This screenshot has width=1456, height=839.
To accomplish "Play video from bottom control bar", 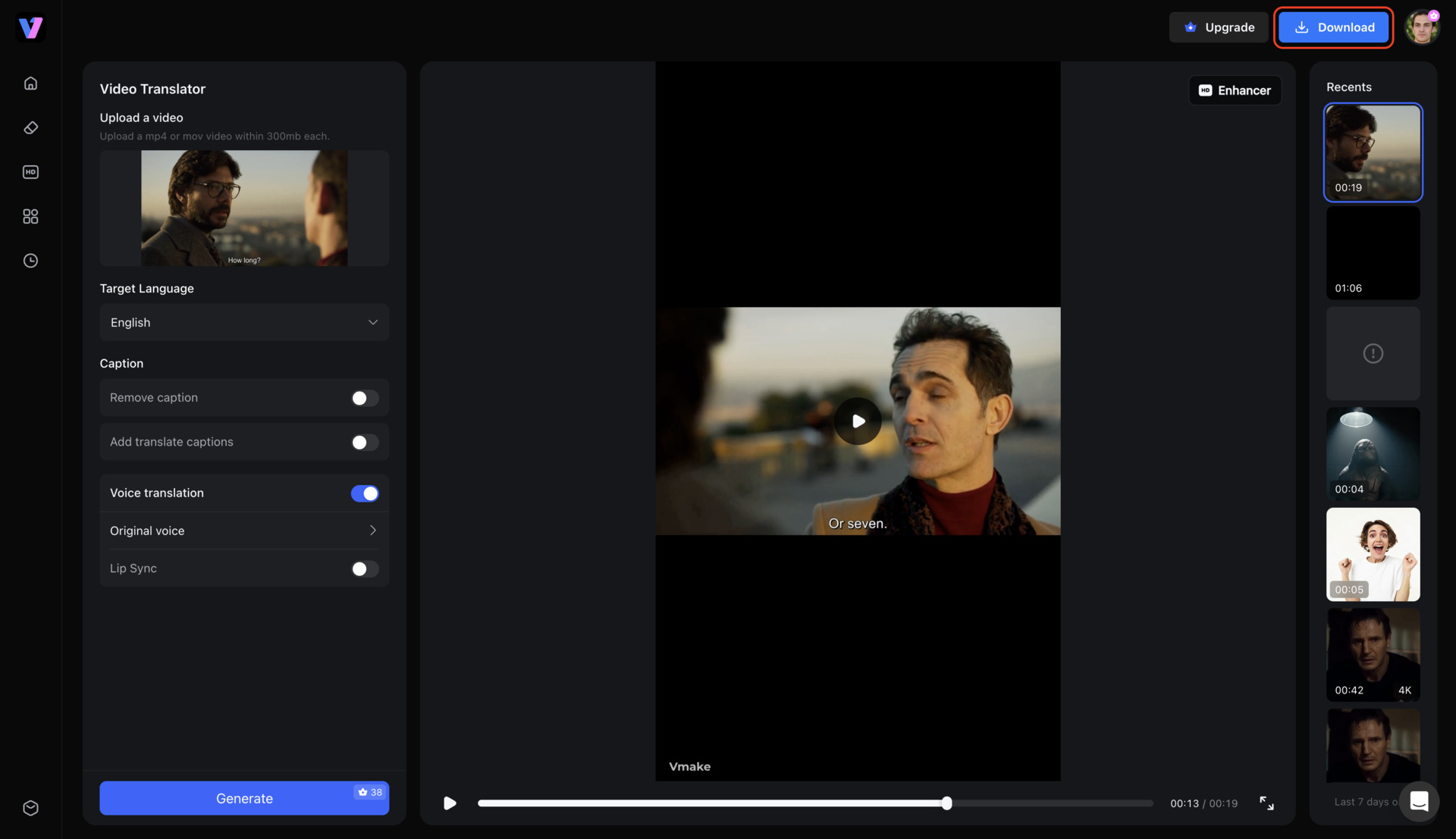I will pos(450,803).
